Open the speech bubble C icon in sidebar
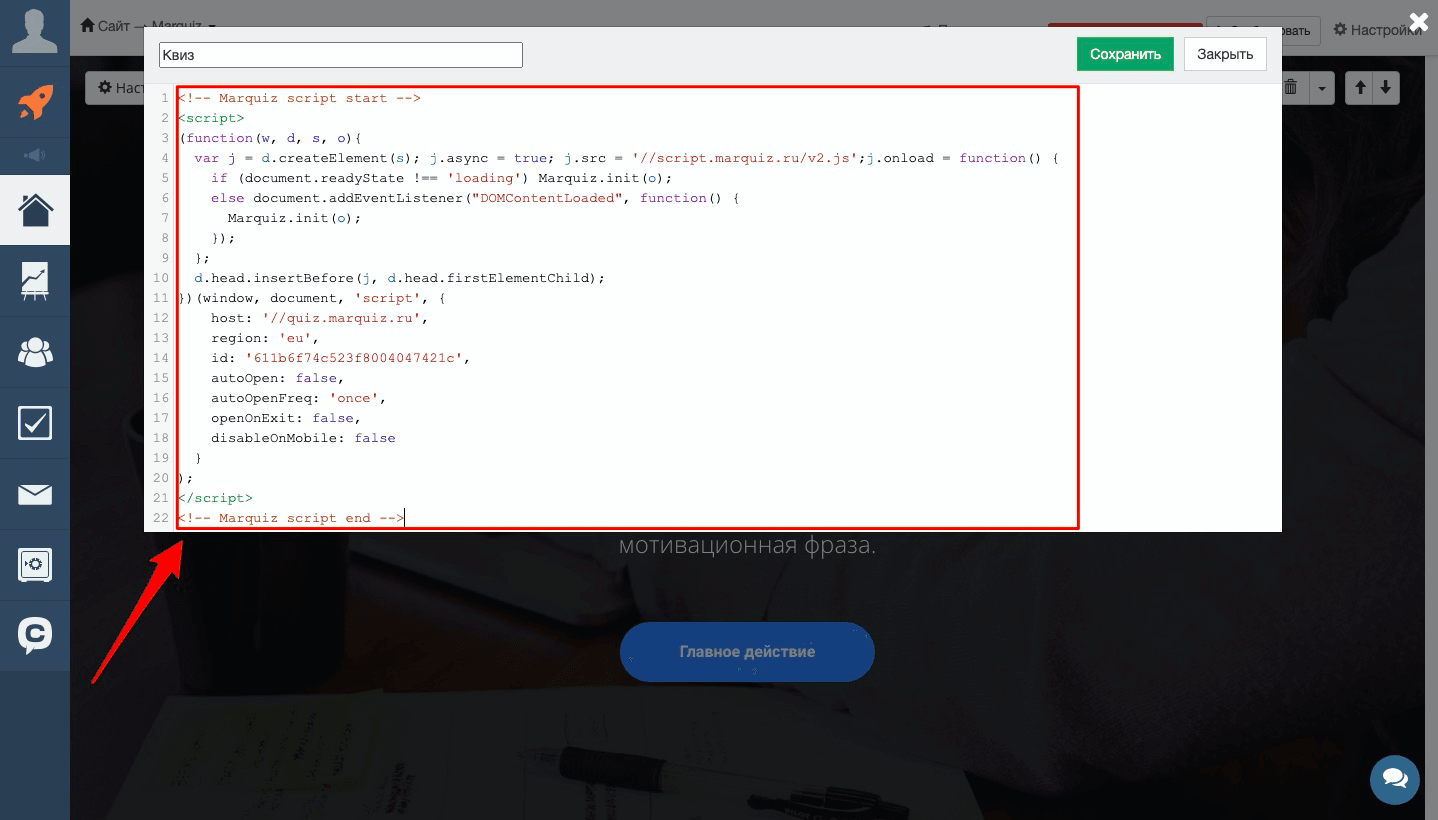 [35, 636]
